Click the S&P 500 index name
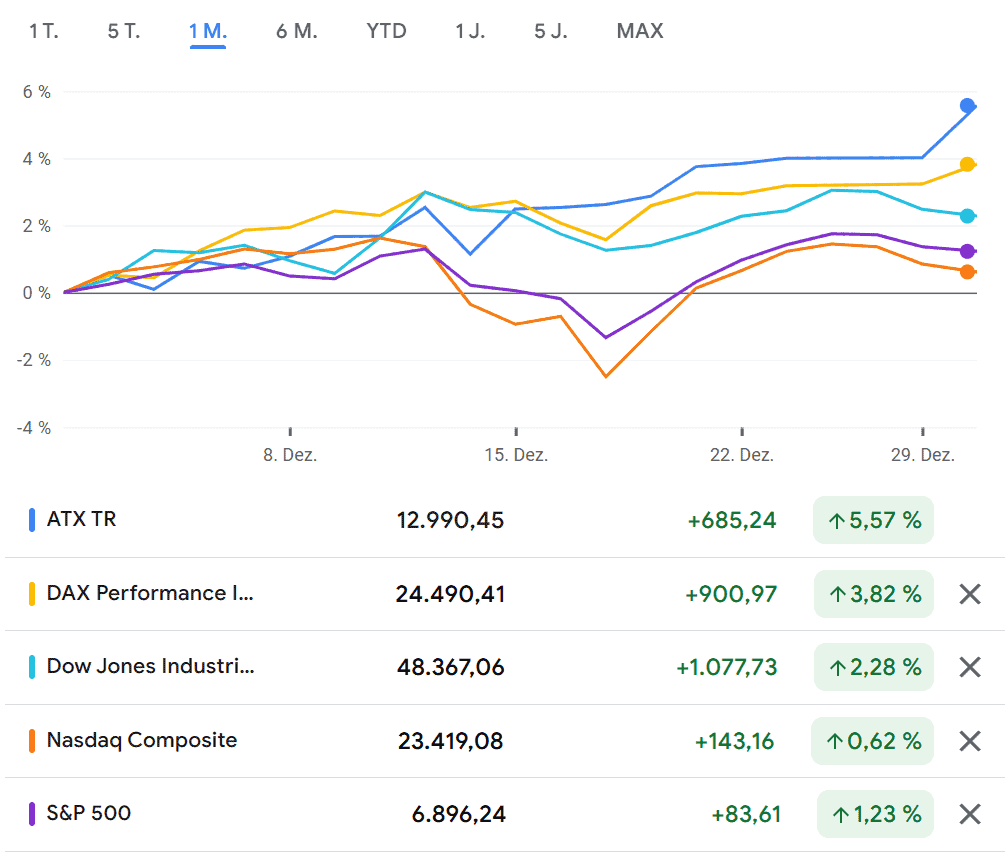 click(89, 813)
